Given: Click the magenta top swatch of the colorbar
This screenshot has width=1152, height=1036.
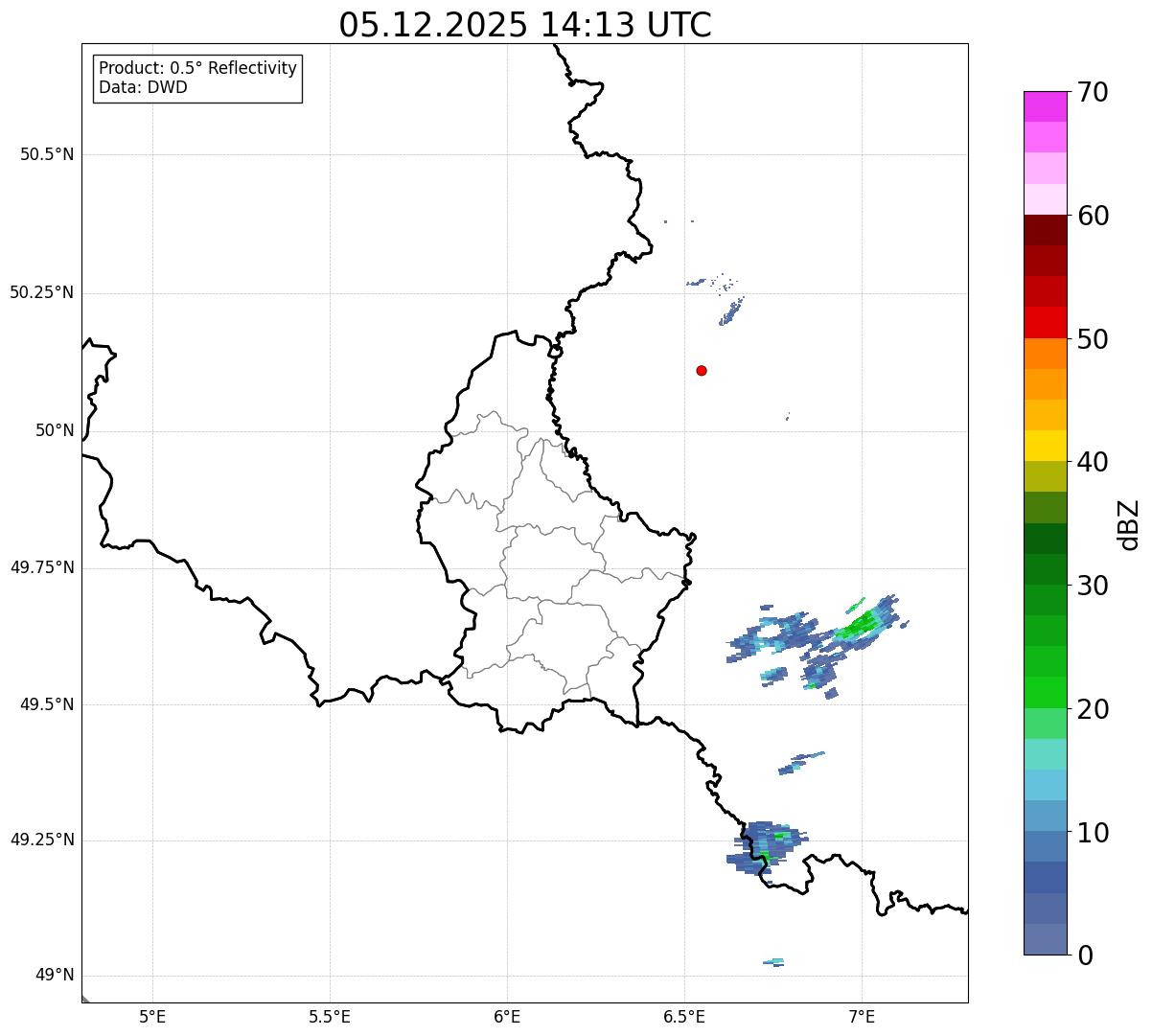Looking at the screenshot, I should tap(1045, 106).
